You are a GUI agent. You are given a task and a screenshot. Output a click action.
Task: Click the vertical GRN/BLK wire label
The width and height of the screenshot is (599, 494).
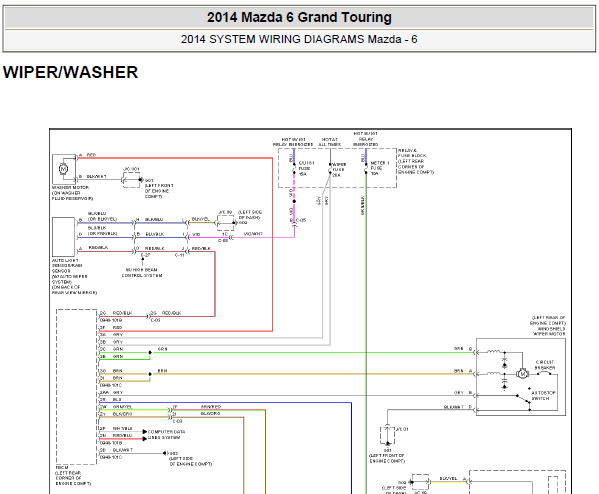pyautogui.click(x=363, y=206)
